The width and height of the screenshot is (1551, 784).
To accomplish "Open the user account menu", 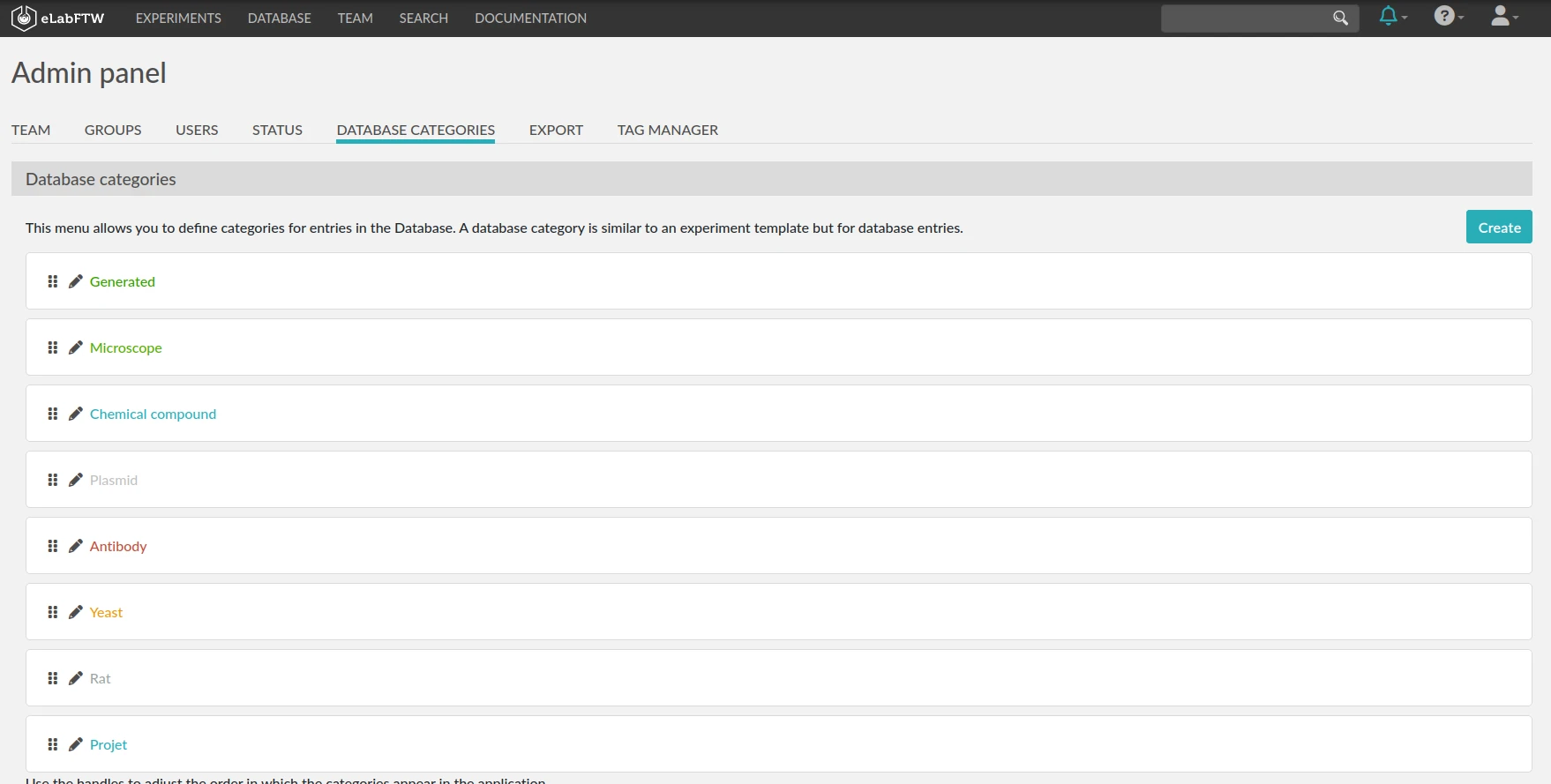I will coord(1504,17).
